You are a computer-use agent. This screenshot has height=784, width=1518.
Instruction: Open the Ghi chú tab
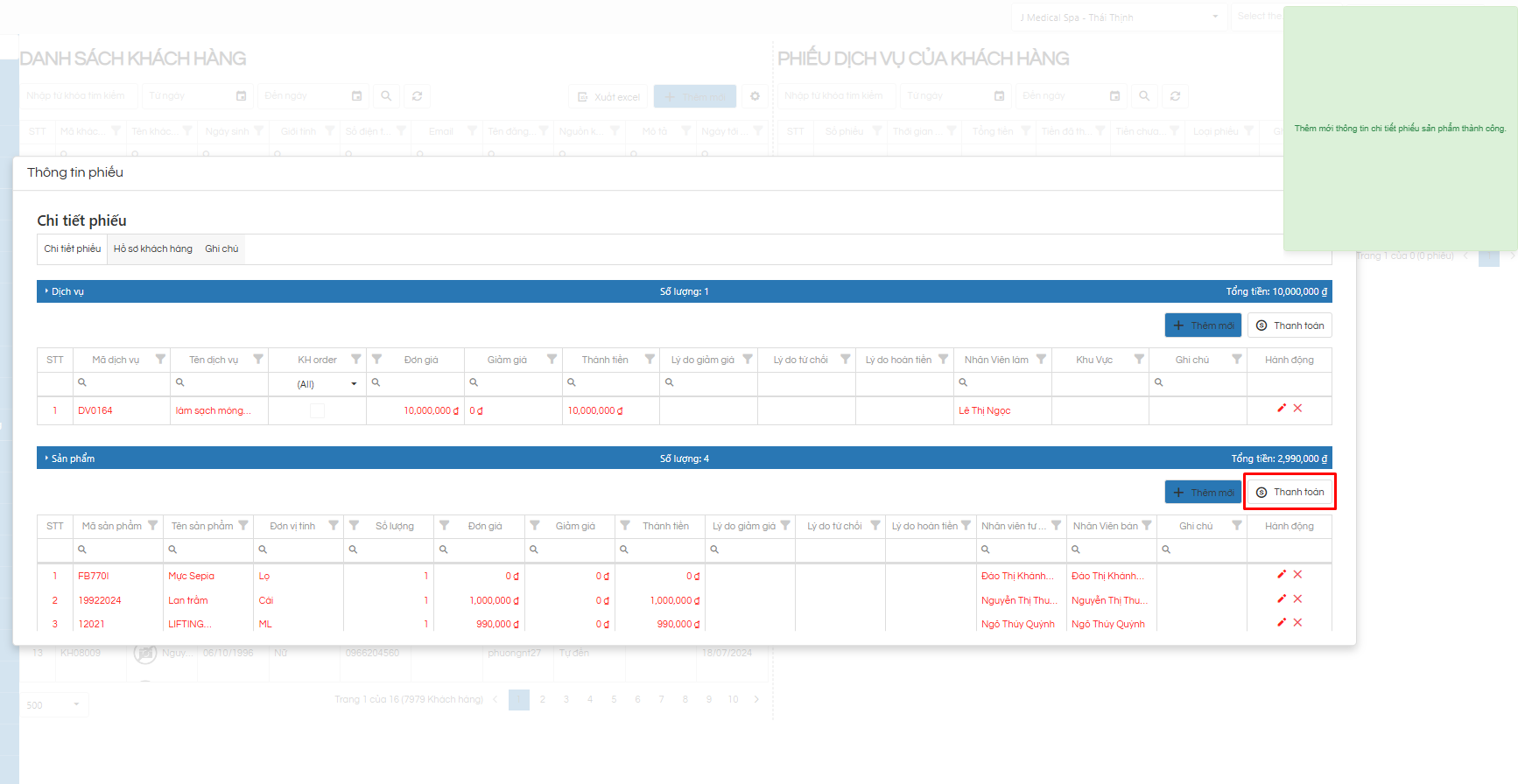pyautogui.click(x=221, y=248)
